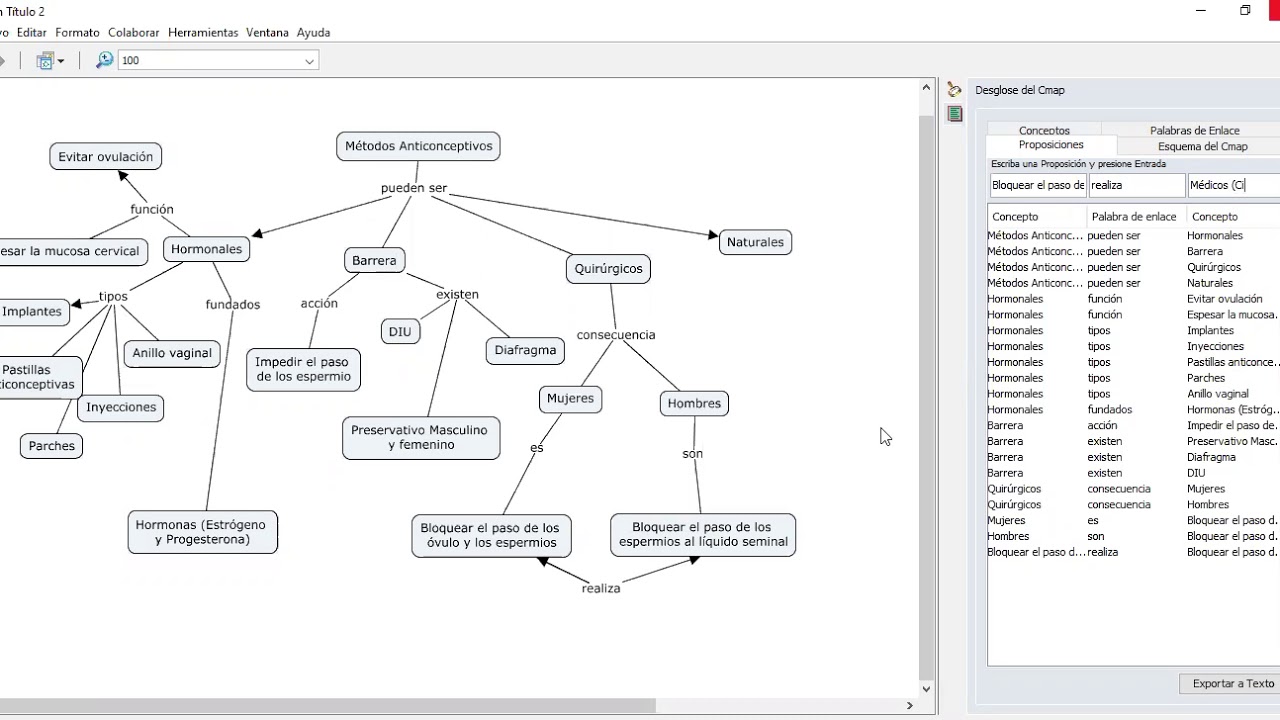
Task: Open dropdown arrow beside views icon
Action: (x=61, y=61)
